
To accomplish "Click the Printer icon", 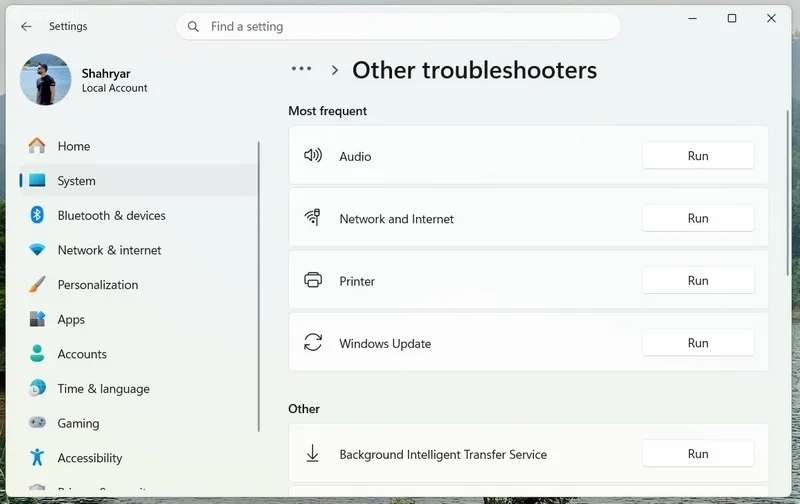I will pos(313,280).
